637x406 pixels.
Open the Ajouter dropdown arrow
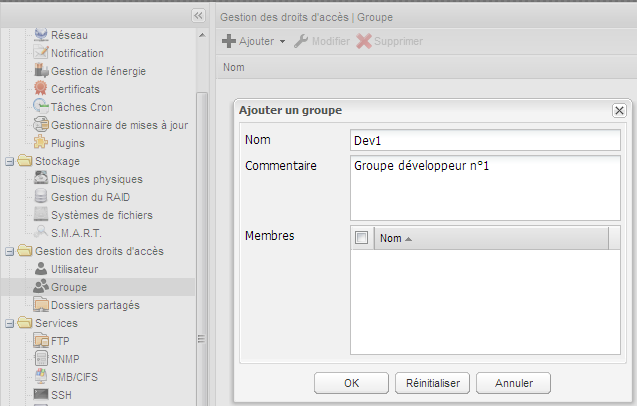[283, 42]
